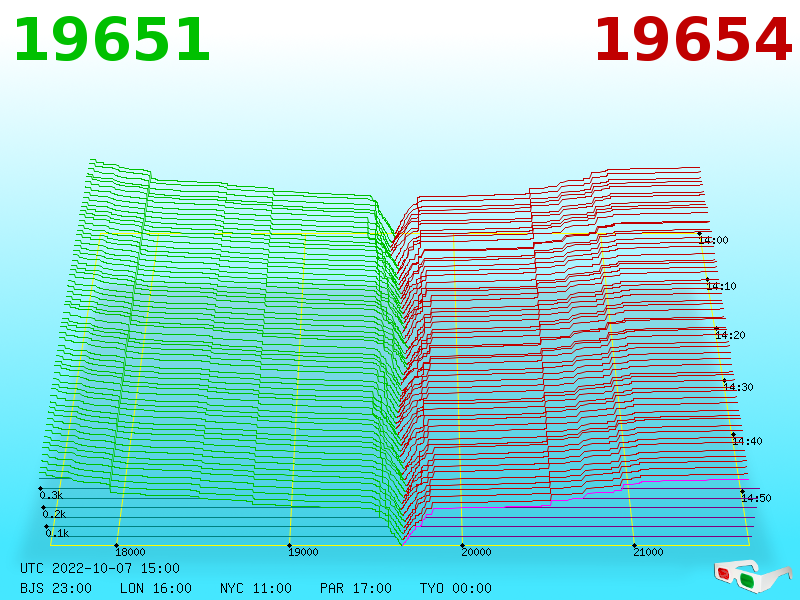The height and width of the screenshot is (600, 800).
Task: Click the 14:30 time axis marker
Action: [738, 387]
